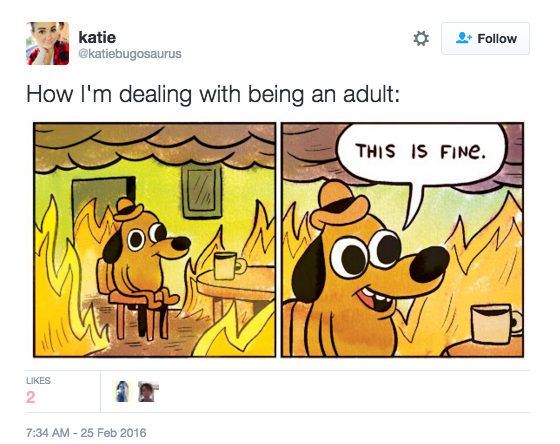Viewport: 560px width, 444px height.
Task: Open the @katiebugosaurus handle link
Action: tap(130, 54)
